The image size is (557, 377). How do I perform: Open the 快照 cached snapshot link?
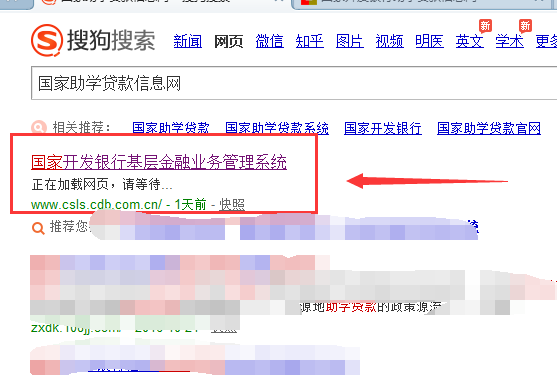[232, 205]
